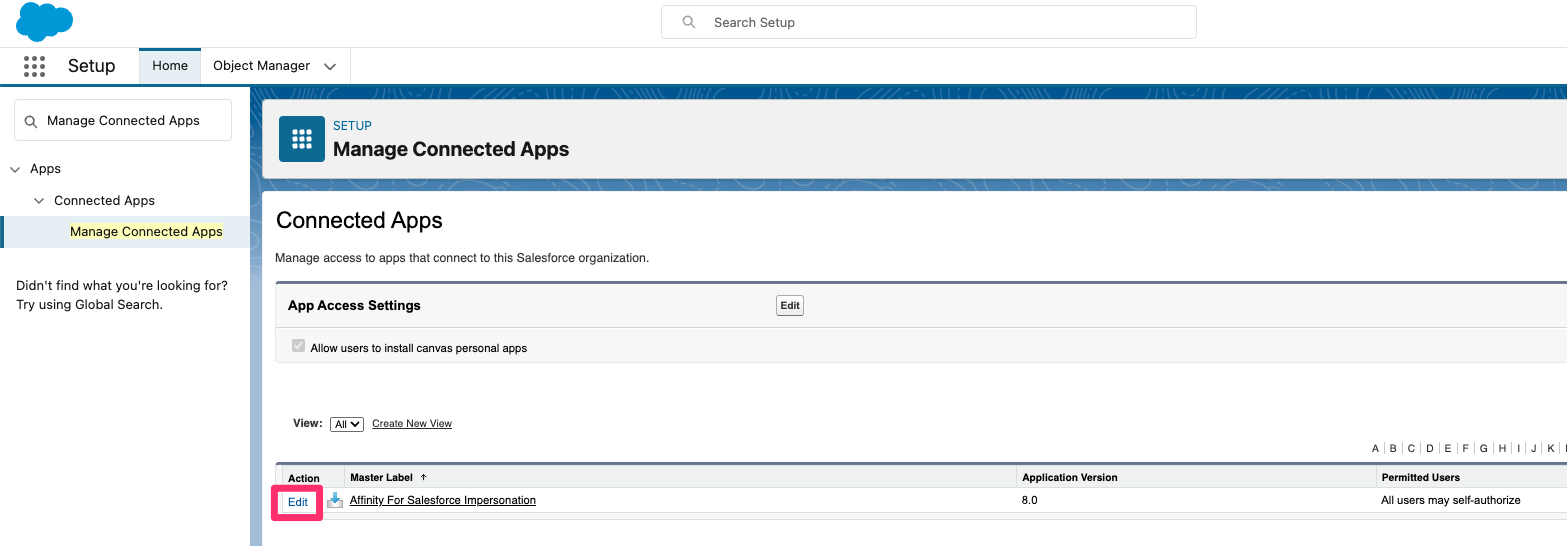Viewport: 1567px width, 546px height.
Task: Filter list by letter A
Action: (x=1376, y=449)
